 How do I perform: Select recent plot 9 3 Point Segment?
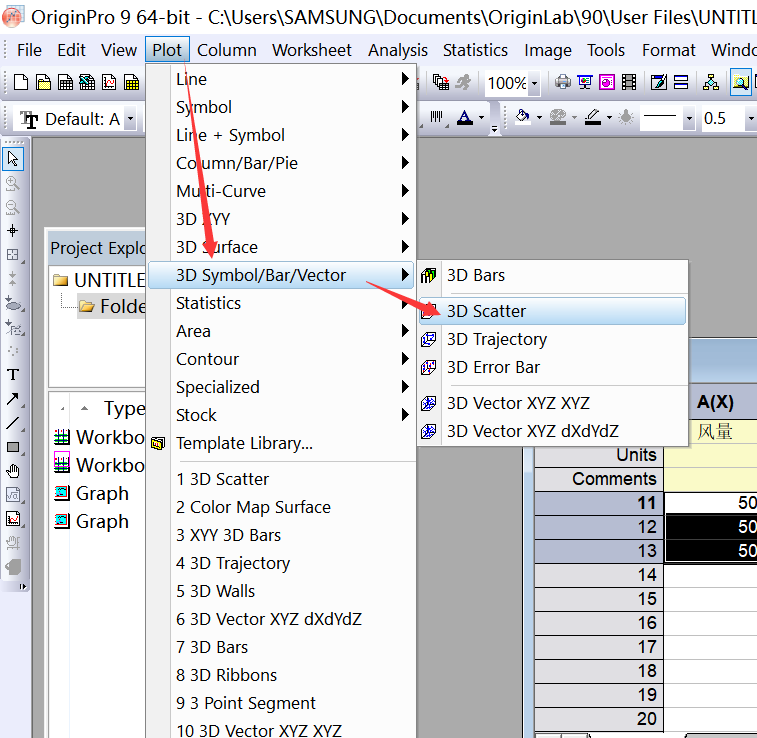281,703
